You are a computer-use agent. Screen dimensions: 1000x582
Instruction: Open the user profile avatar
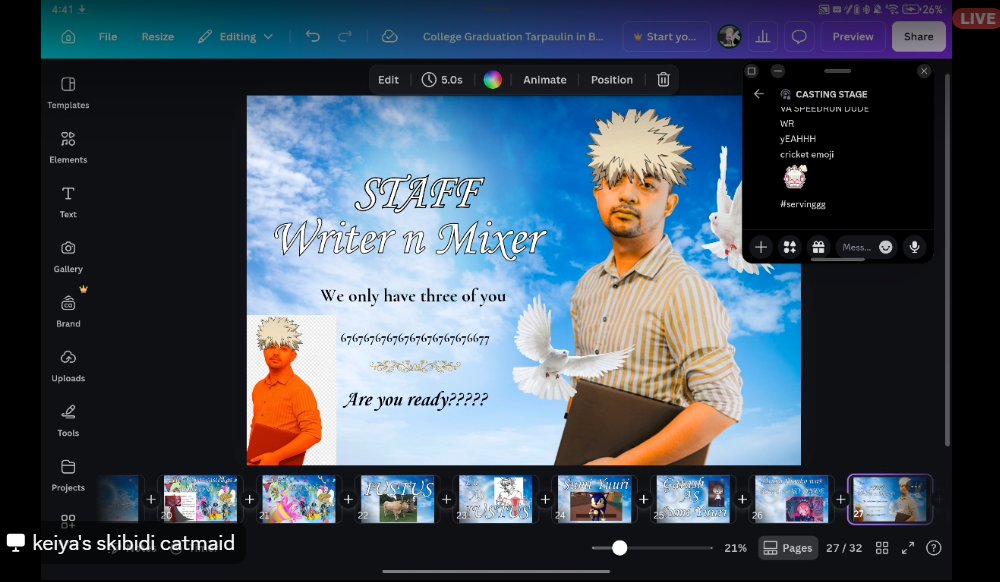[x=730, y=36]
